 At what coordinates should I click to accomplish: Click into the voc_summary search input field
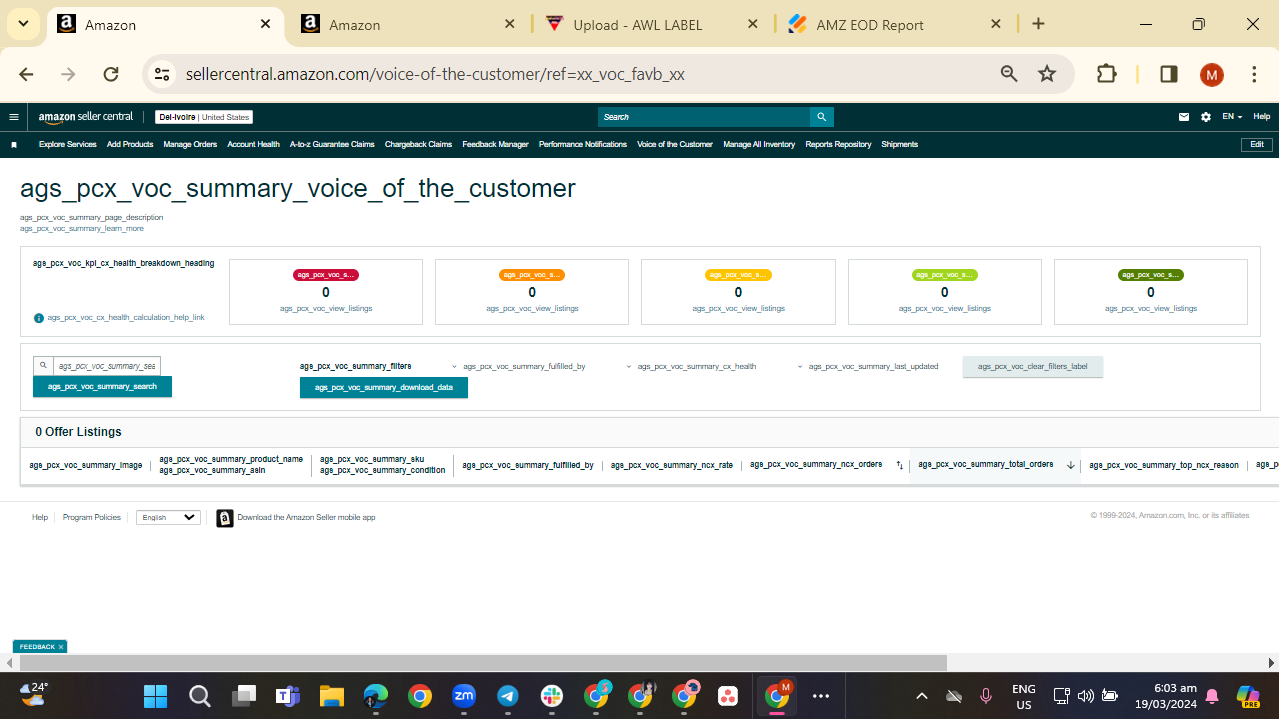(105, 366)
